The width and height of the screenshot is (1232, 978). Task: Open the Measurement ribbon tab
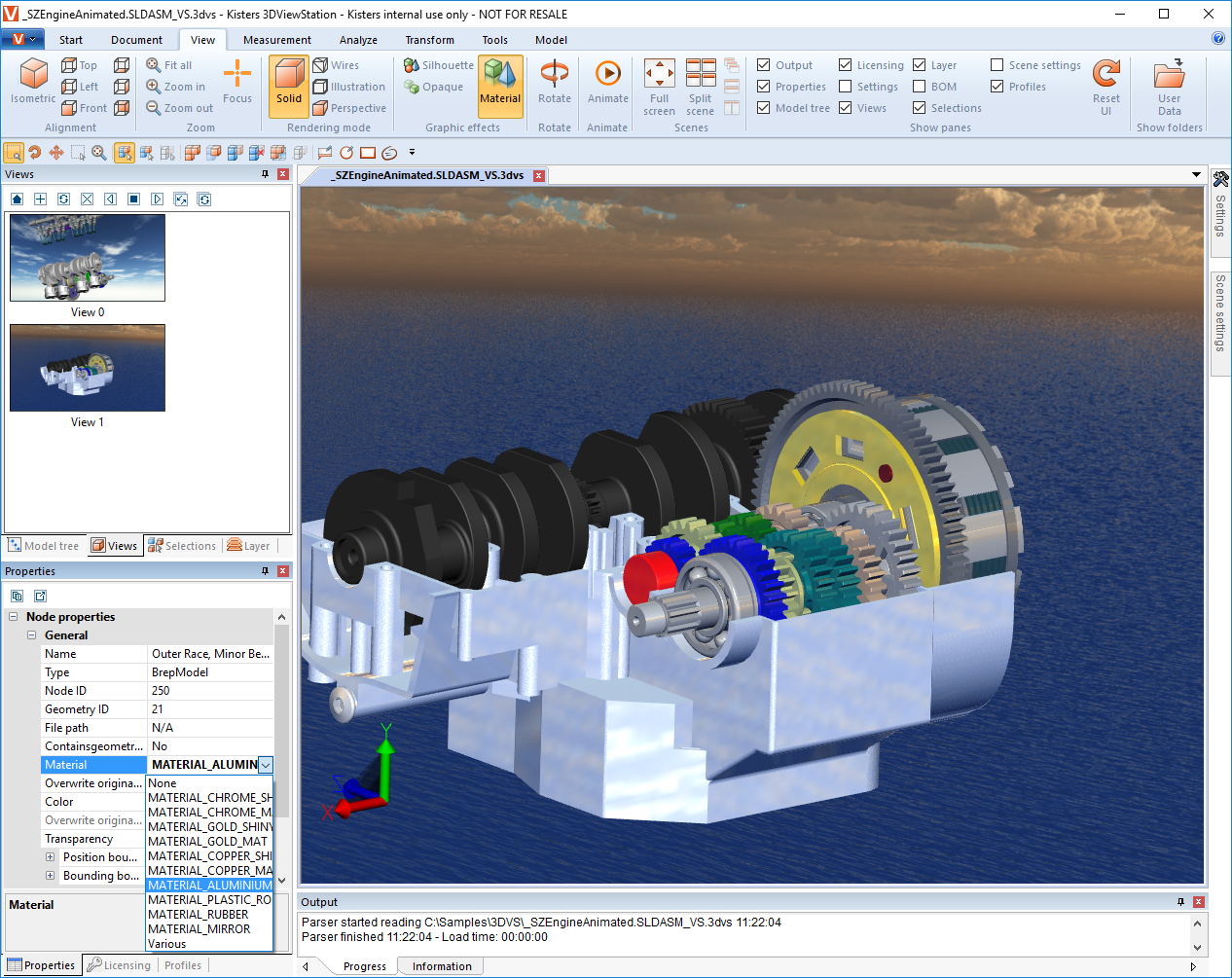[x=277, y=40]
